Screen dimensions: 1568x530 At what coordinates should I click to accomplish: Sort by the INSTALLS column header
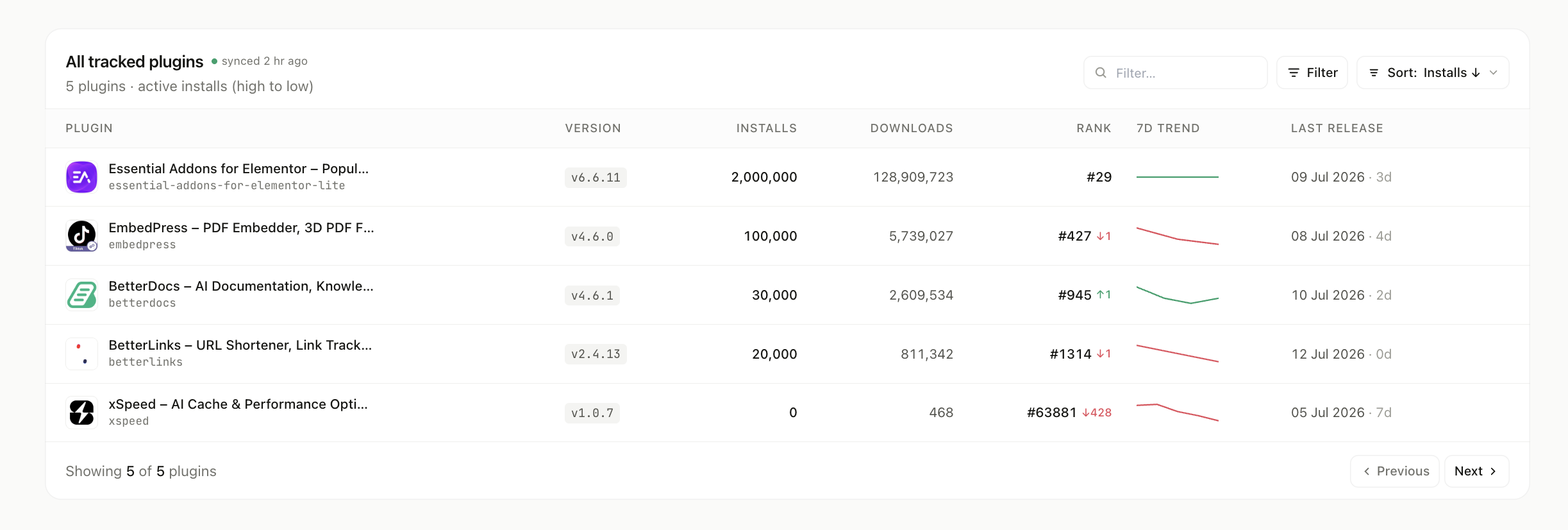(x=766, y=128)
